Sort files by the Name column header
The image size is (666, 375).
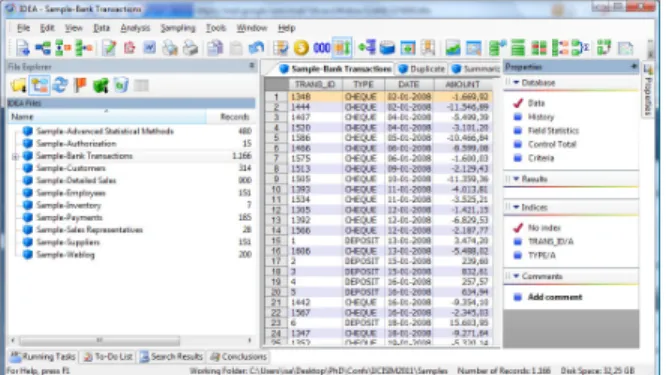107,117
